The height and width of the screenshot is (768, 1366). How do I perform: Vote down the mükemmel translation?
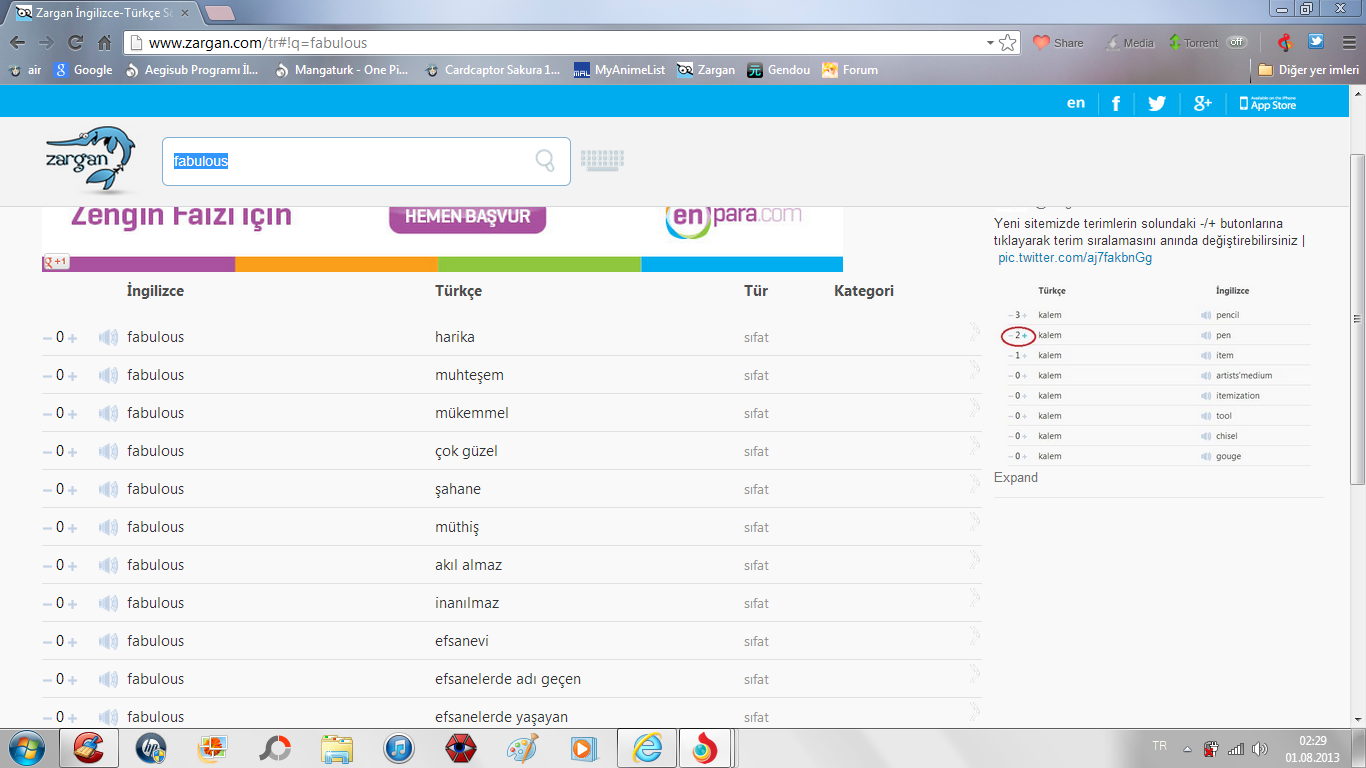point(47,414)
